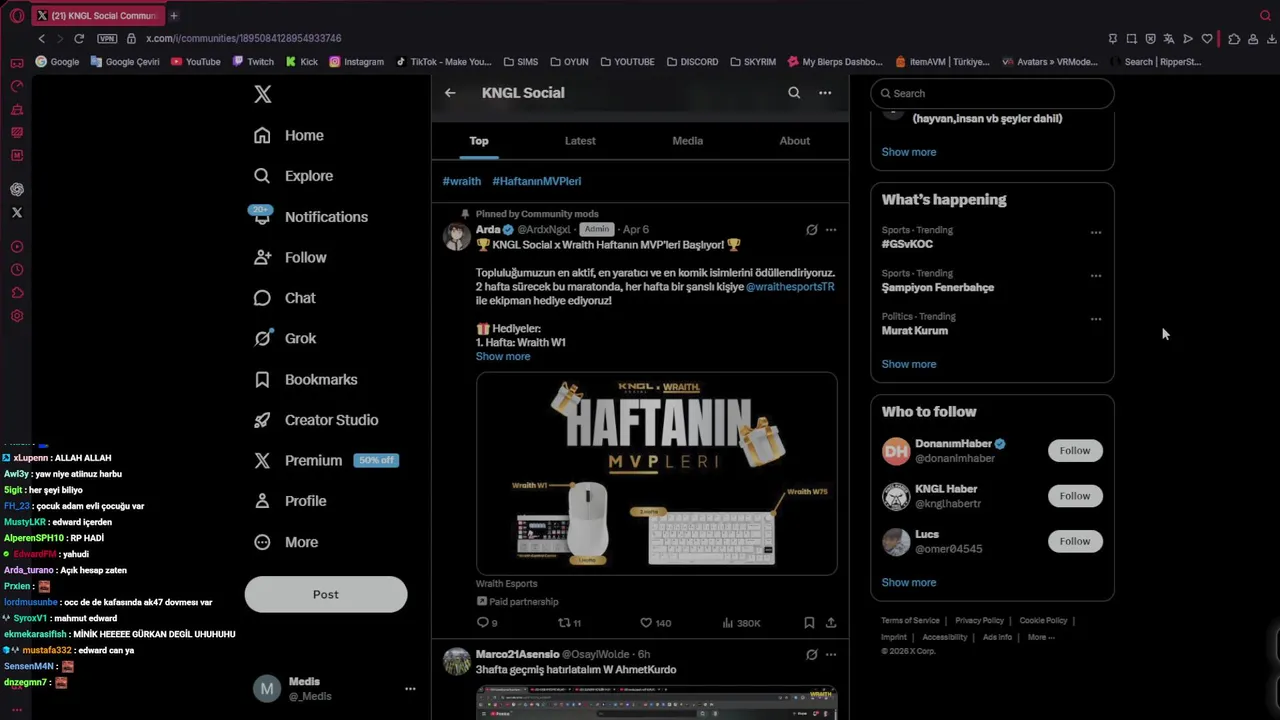Open the Twitch bookmark
The width and height of the screenshot is (1280, 720).
[x=253, y=62]
